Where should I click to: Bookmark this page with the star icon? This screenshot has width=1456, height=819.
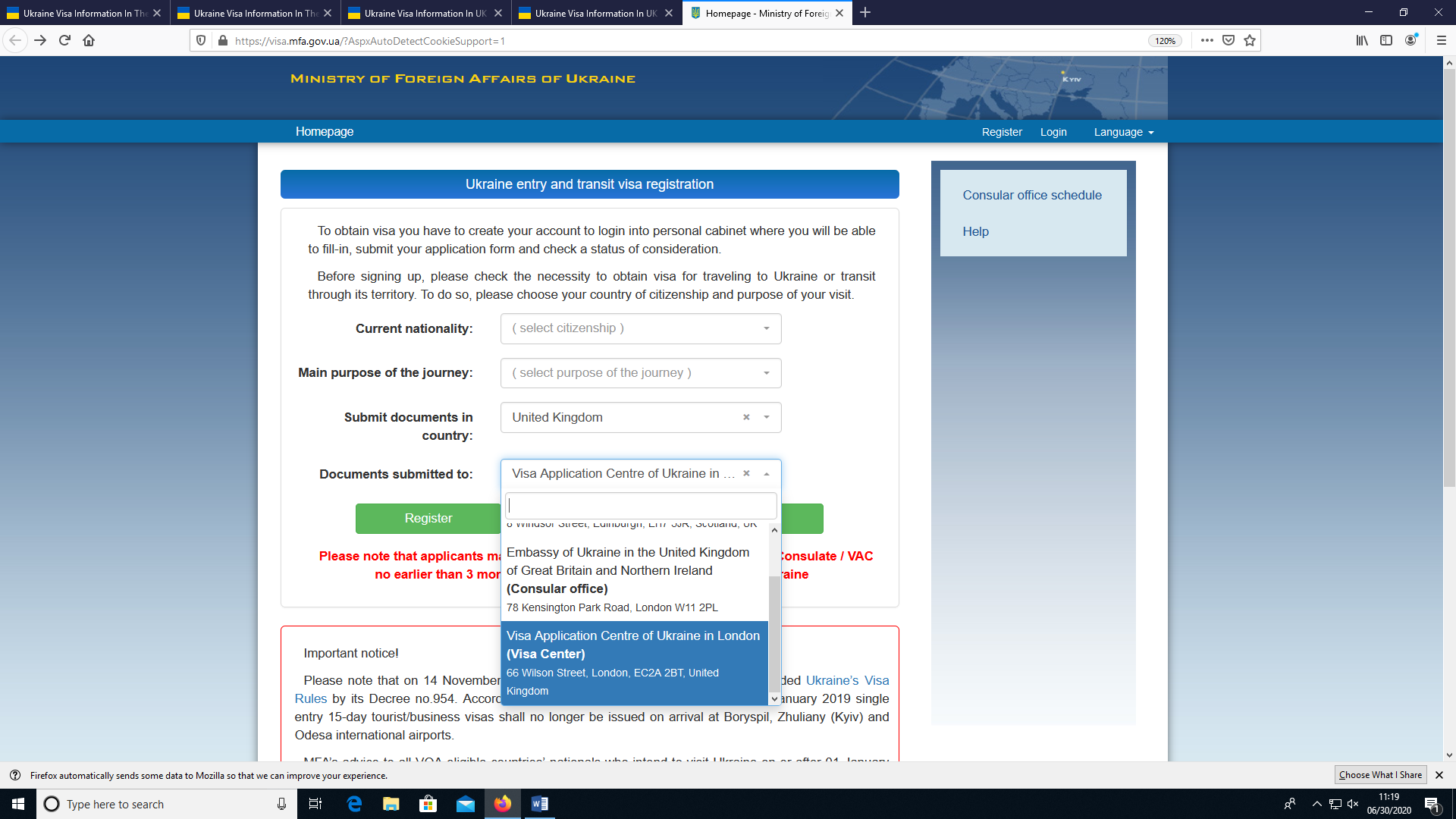pos(1248,40)
